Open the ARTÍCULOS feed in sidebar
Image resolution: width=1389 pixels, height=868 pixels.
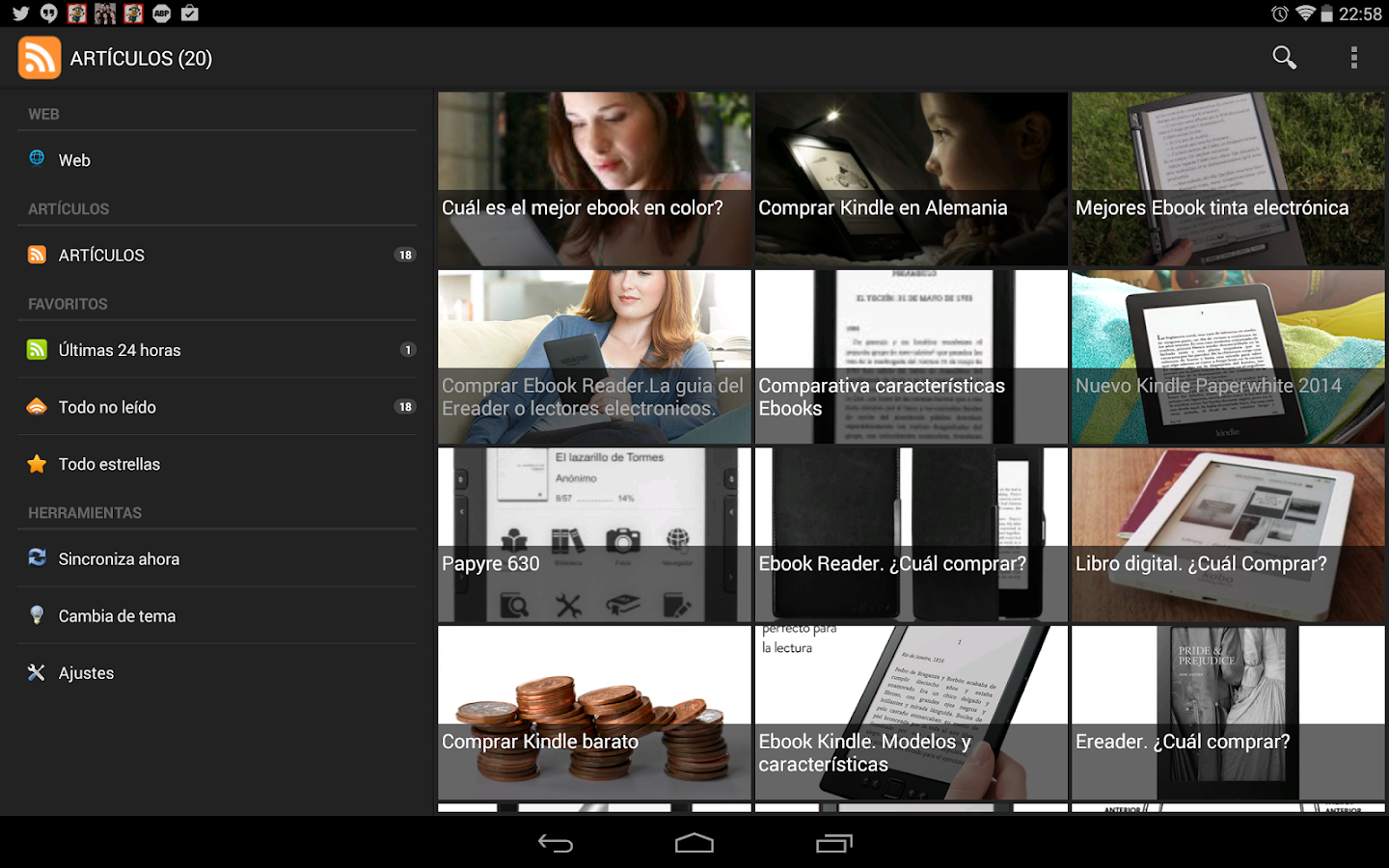point(217,255)
